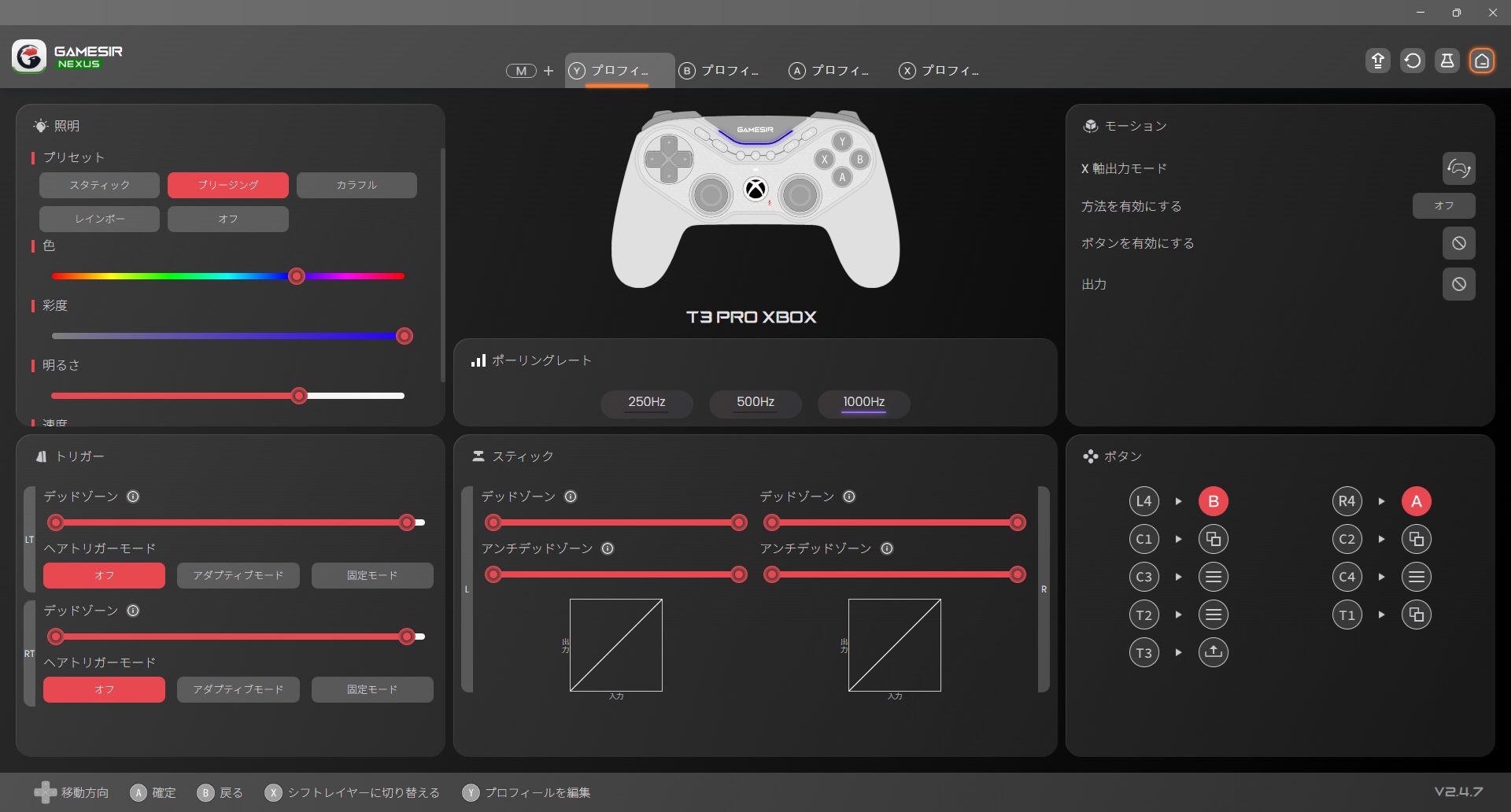Click the C3 button circle
The width and height of the screenshot is (1511, 812).
(x=1144, y=577)
